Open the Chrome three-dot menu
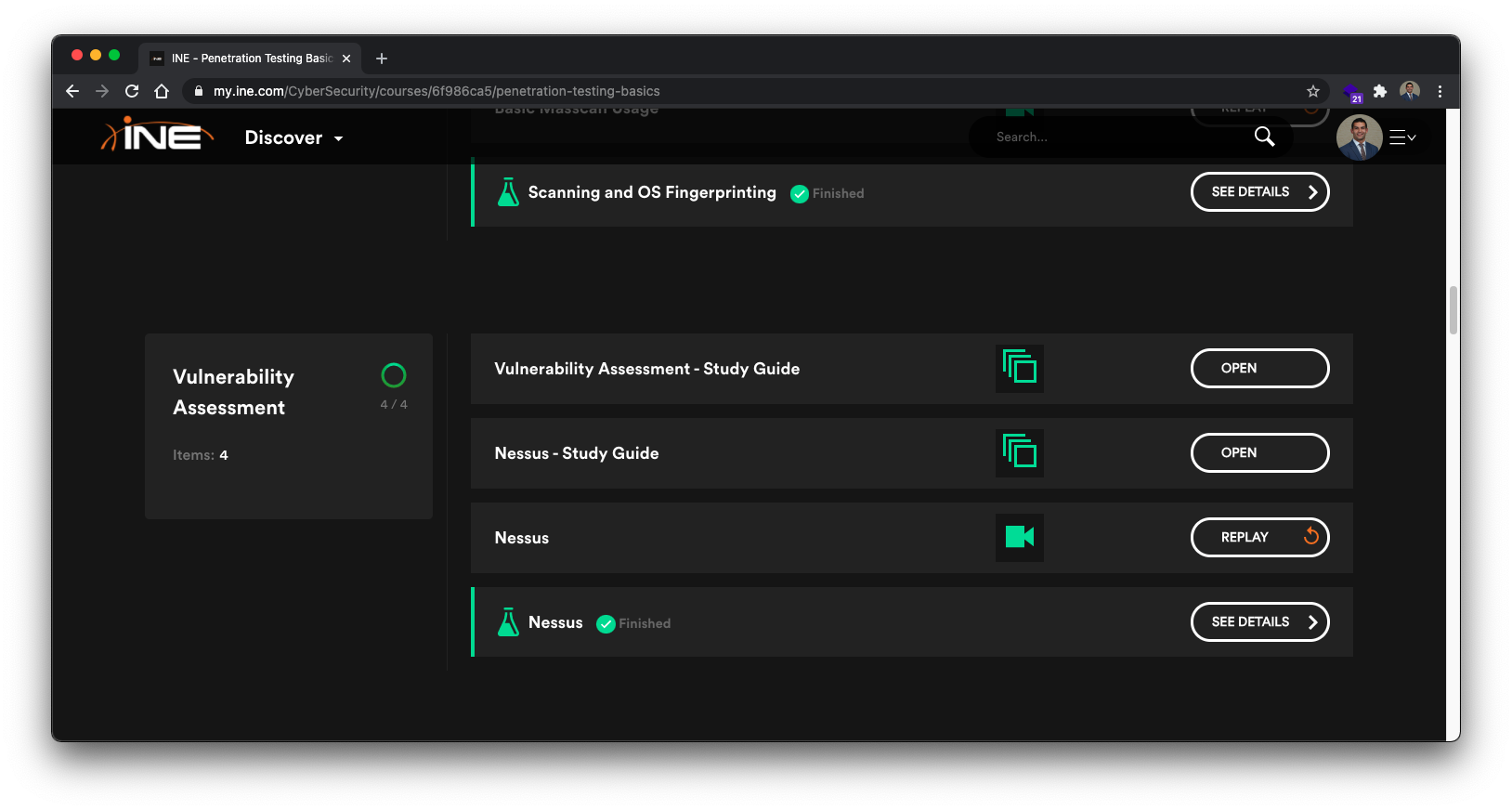This screenshot has width=1512, height=810. tap(1440, 91)
